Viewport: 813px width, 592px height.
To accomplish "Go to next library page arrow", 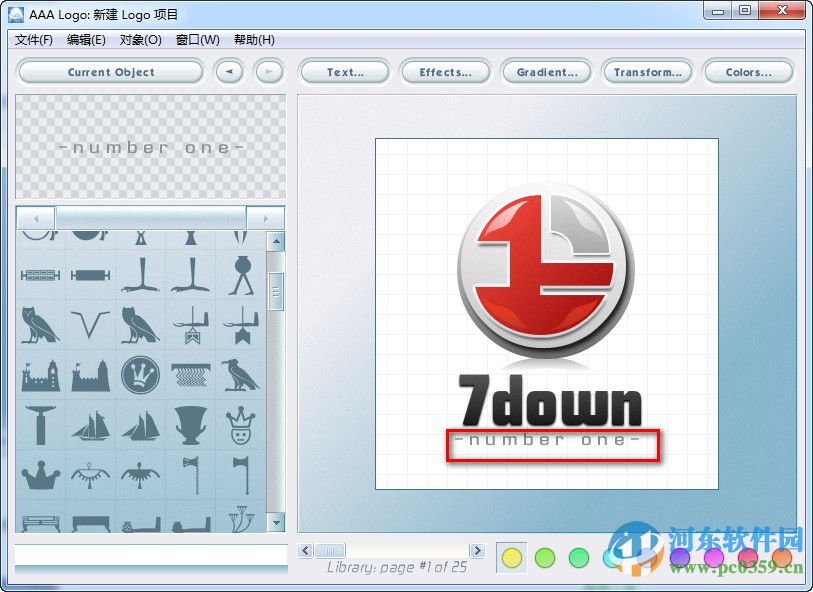I will coord(477,550).
